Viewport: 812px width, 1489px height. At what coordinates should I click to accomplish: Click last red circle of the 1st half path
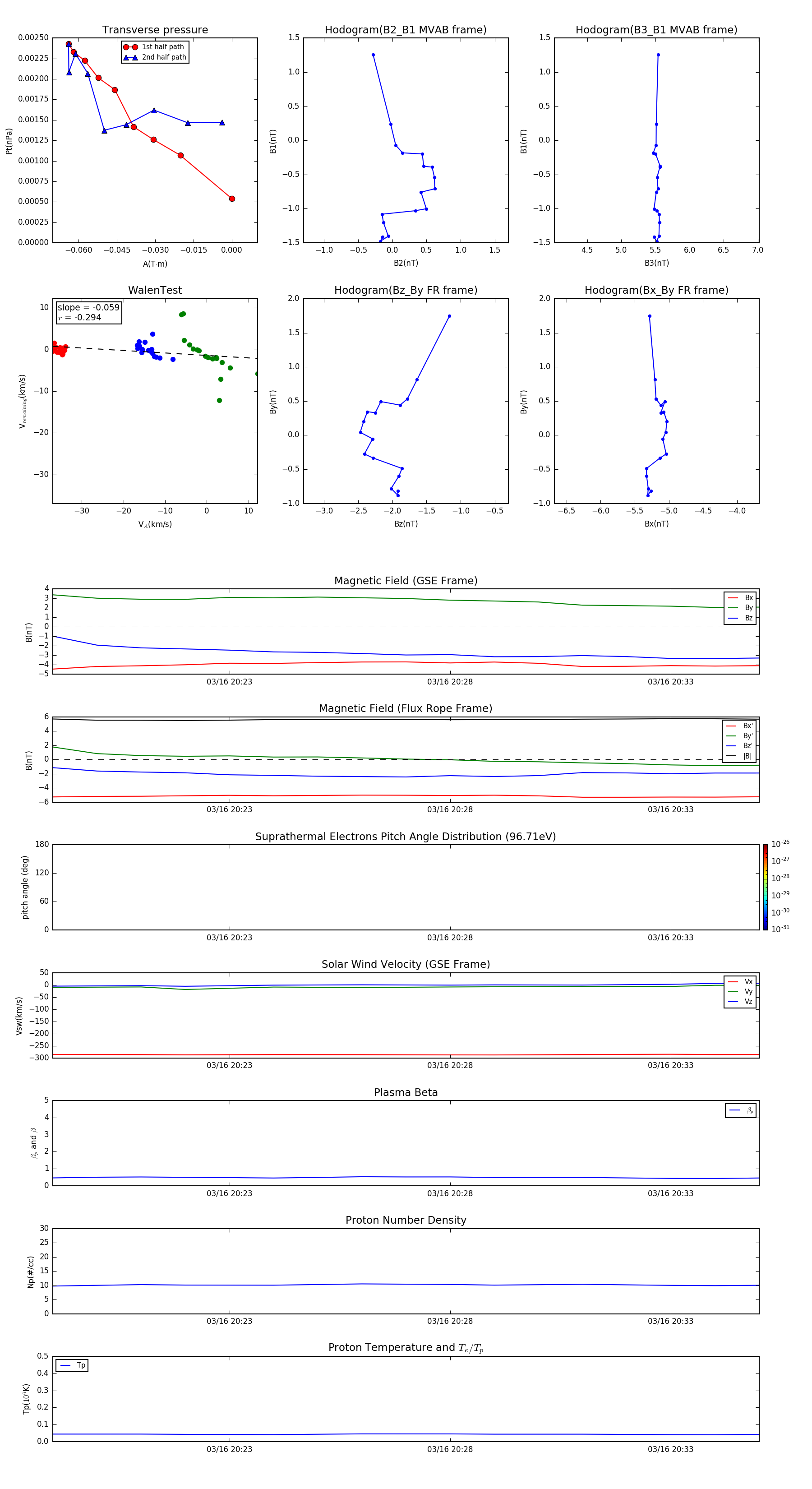click(x=232, y=199)
